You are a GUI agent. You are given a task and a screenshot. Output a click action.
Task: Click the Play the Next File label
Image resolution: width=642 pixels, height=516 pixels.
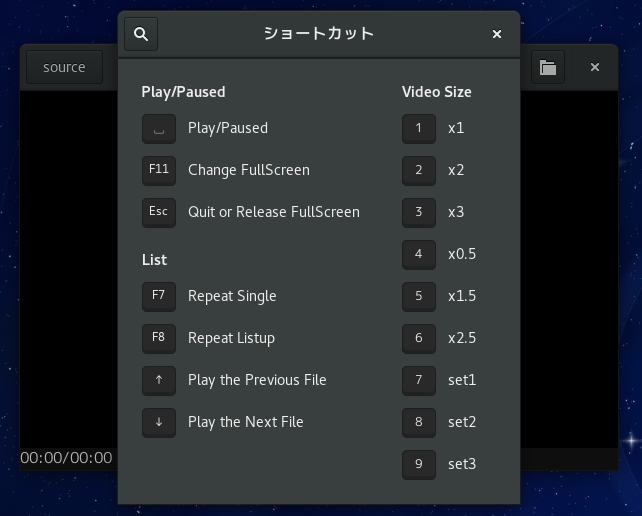[246, 422]
